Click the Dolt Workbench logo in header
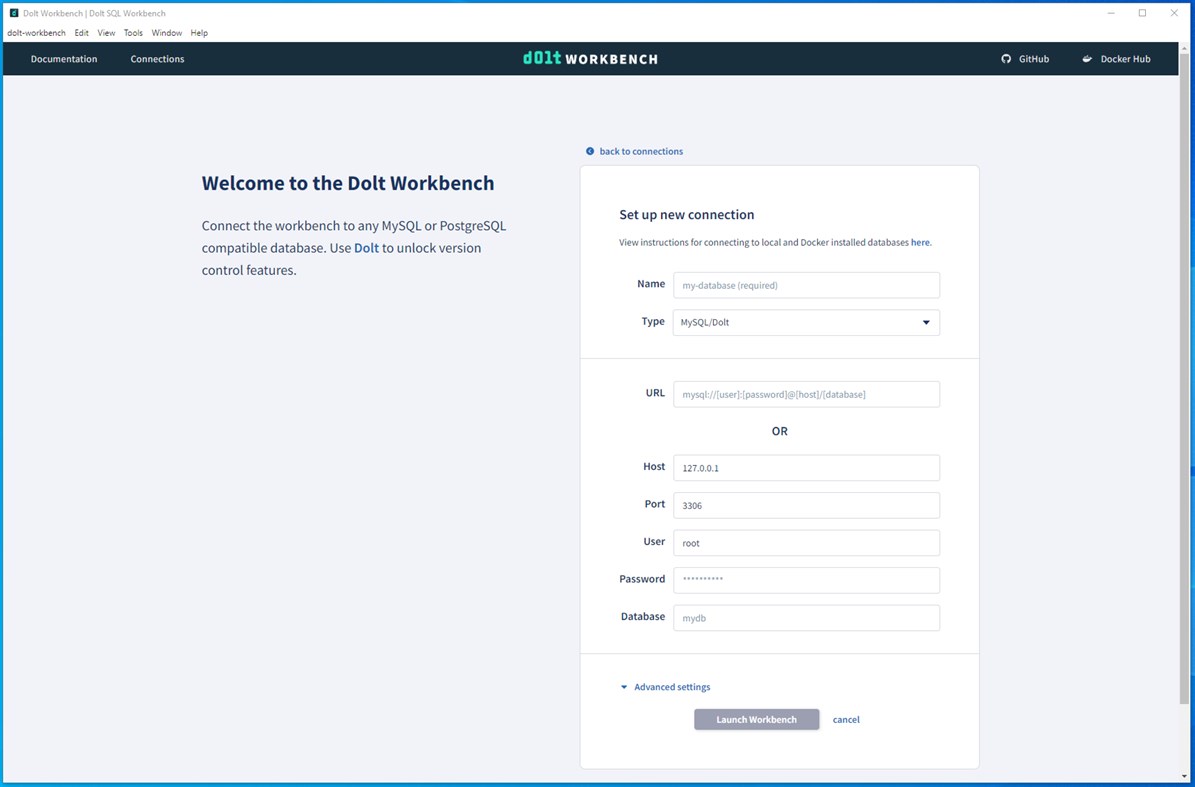1195x787 pixels. (590, 59)
